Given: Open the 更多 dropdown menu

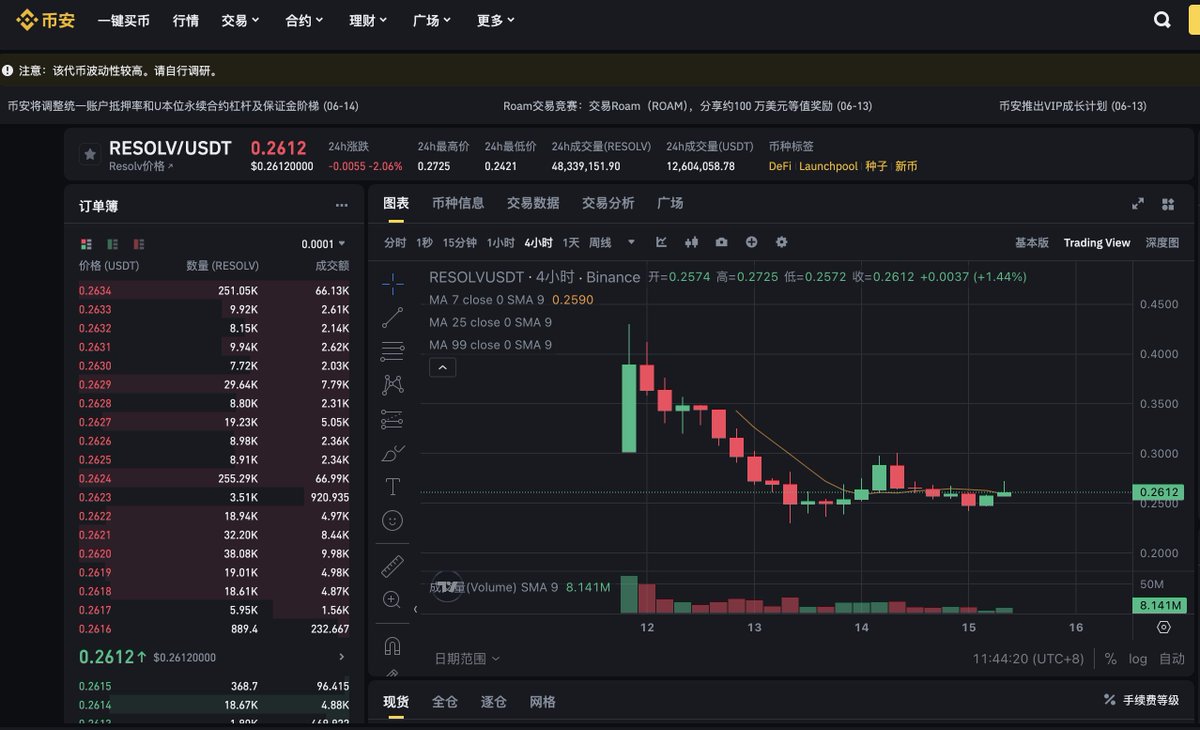Looking at the screenshot, I should pyautogui.click(x=497, y=20).
